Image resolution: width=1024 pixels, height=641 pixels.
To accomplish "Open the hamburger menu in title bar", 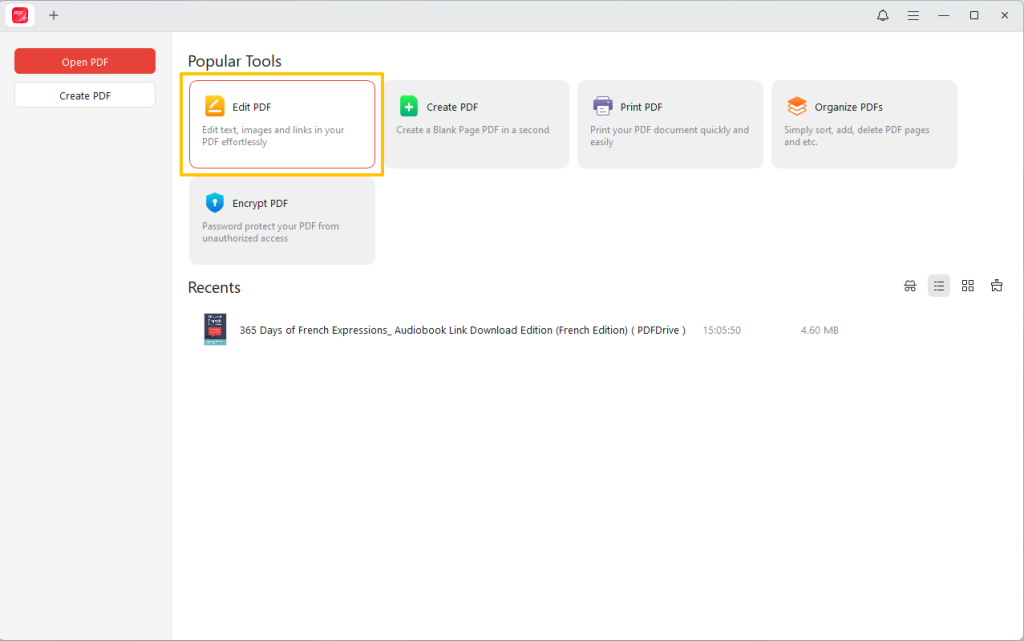I will (913, 16).
